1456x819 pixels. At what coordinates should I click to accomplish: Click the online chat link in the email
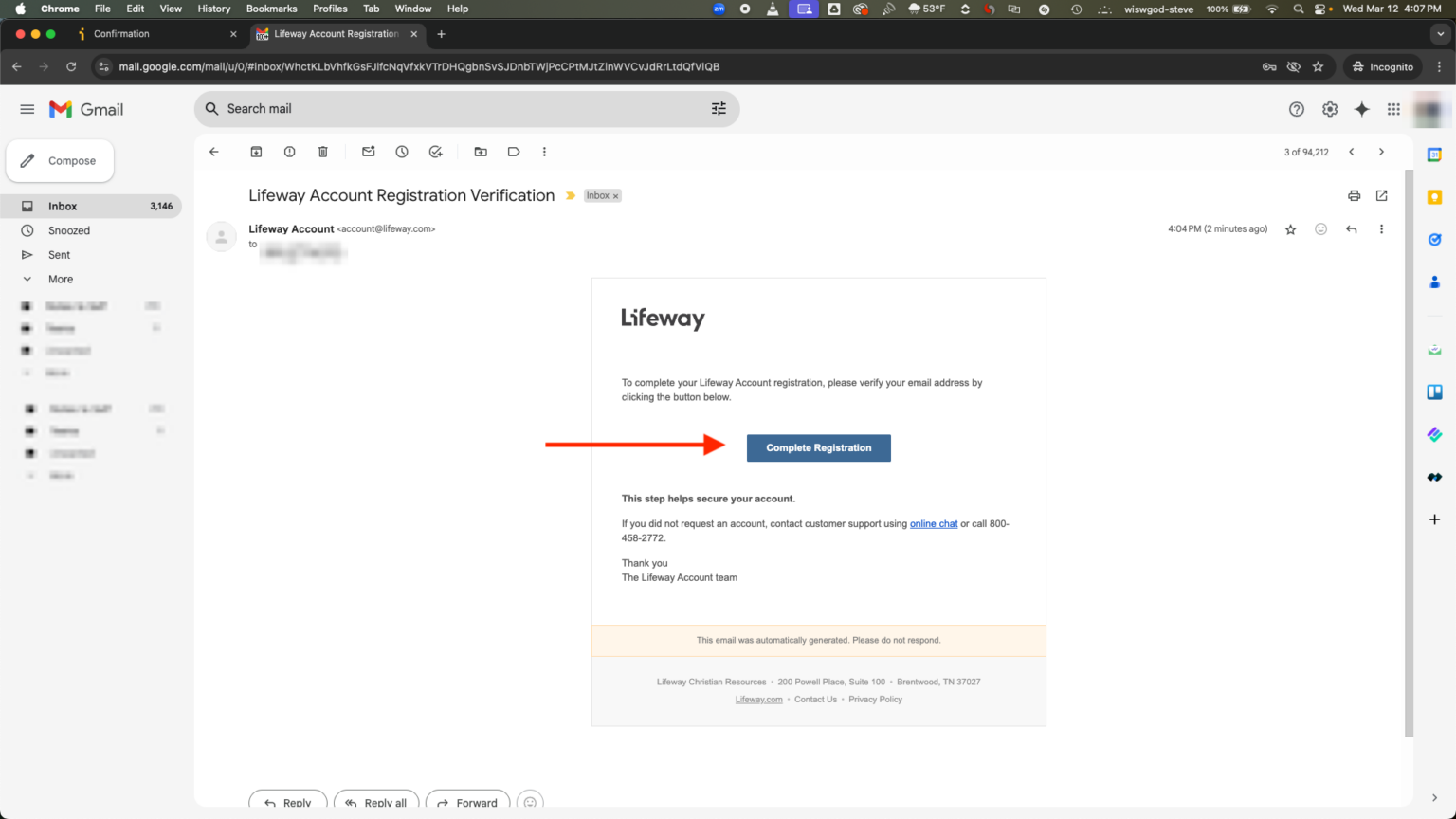pos(934,523)
